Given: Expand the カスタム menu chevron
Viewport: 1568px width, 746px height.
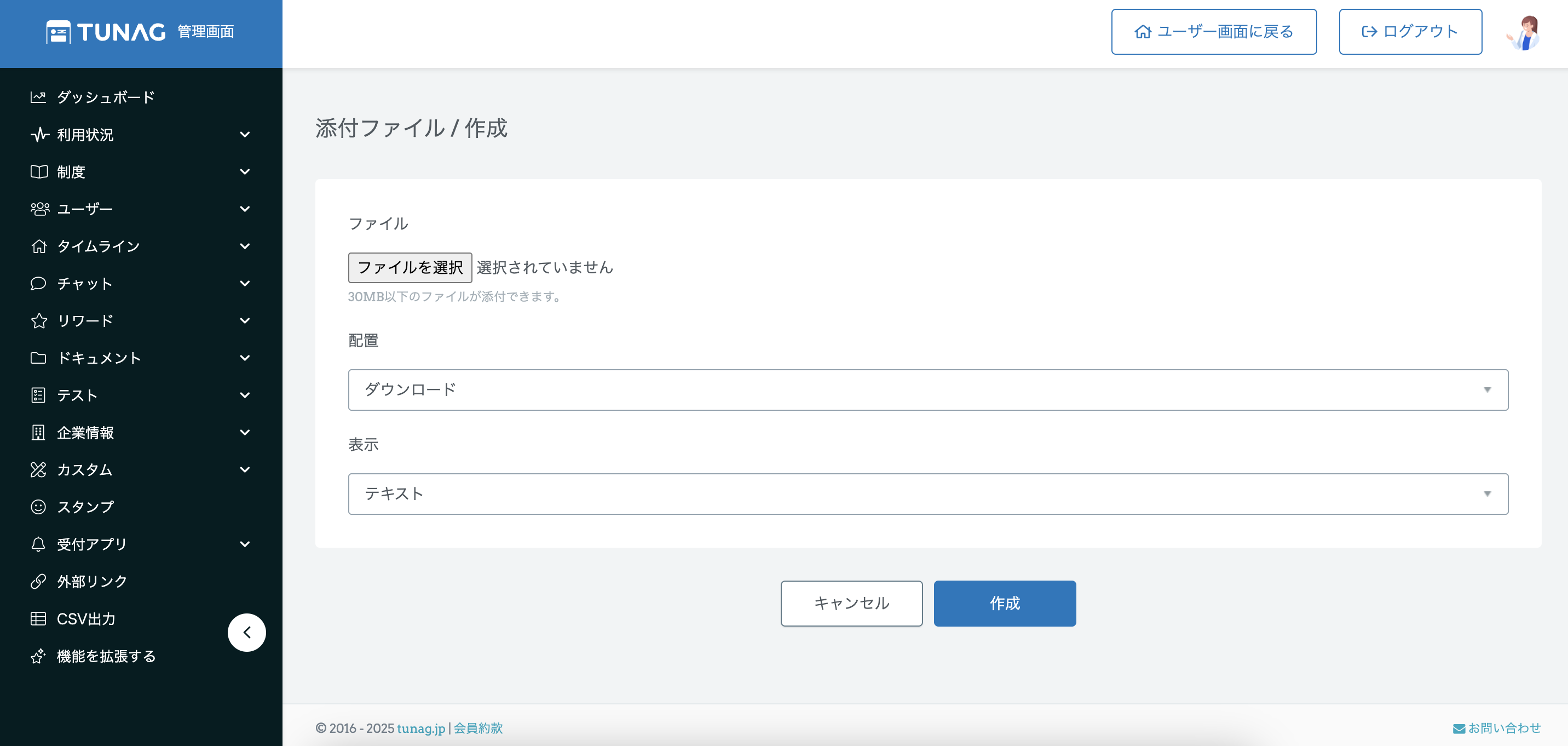Looking at the screenshot, I should [245, 469].
